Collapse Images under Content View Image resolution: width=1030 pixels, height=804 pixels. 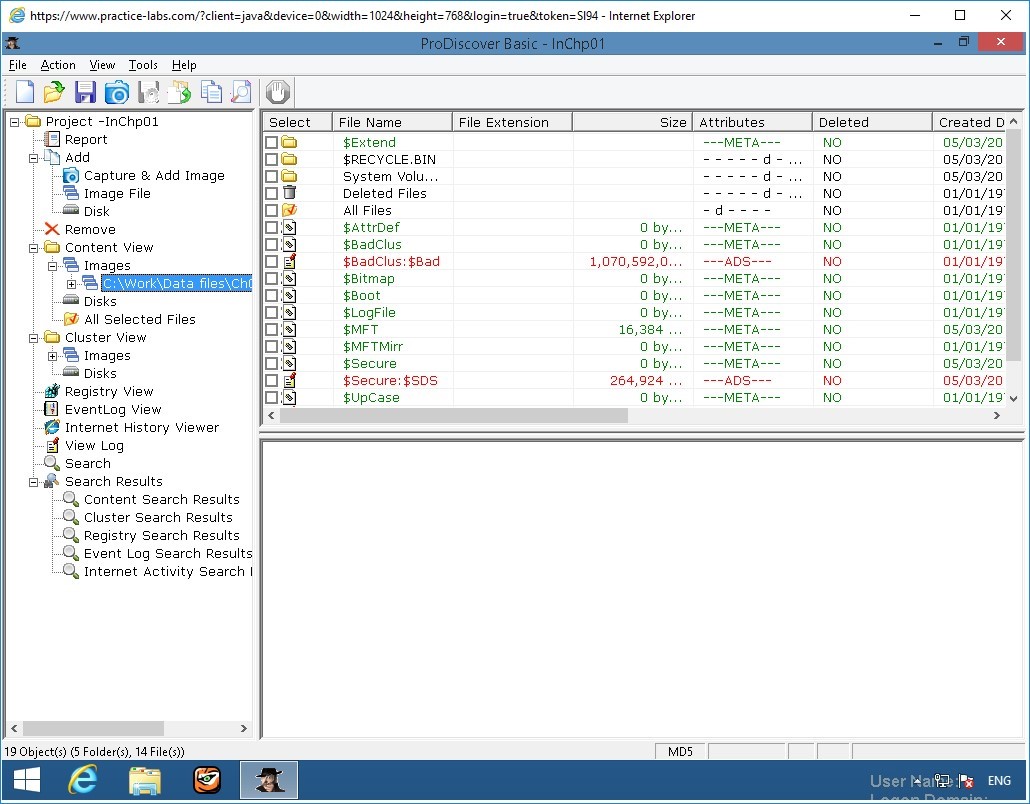(x=53, y=266)
